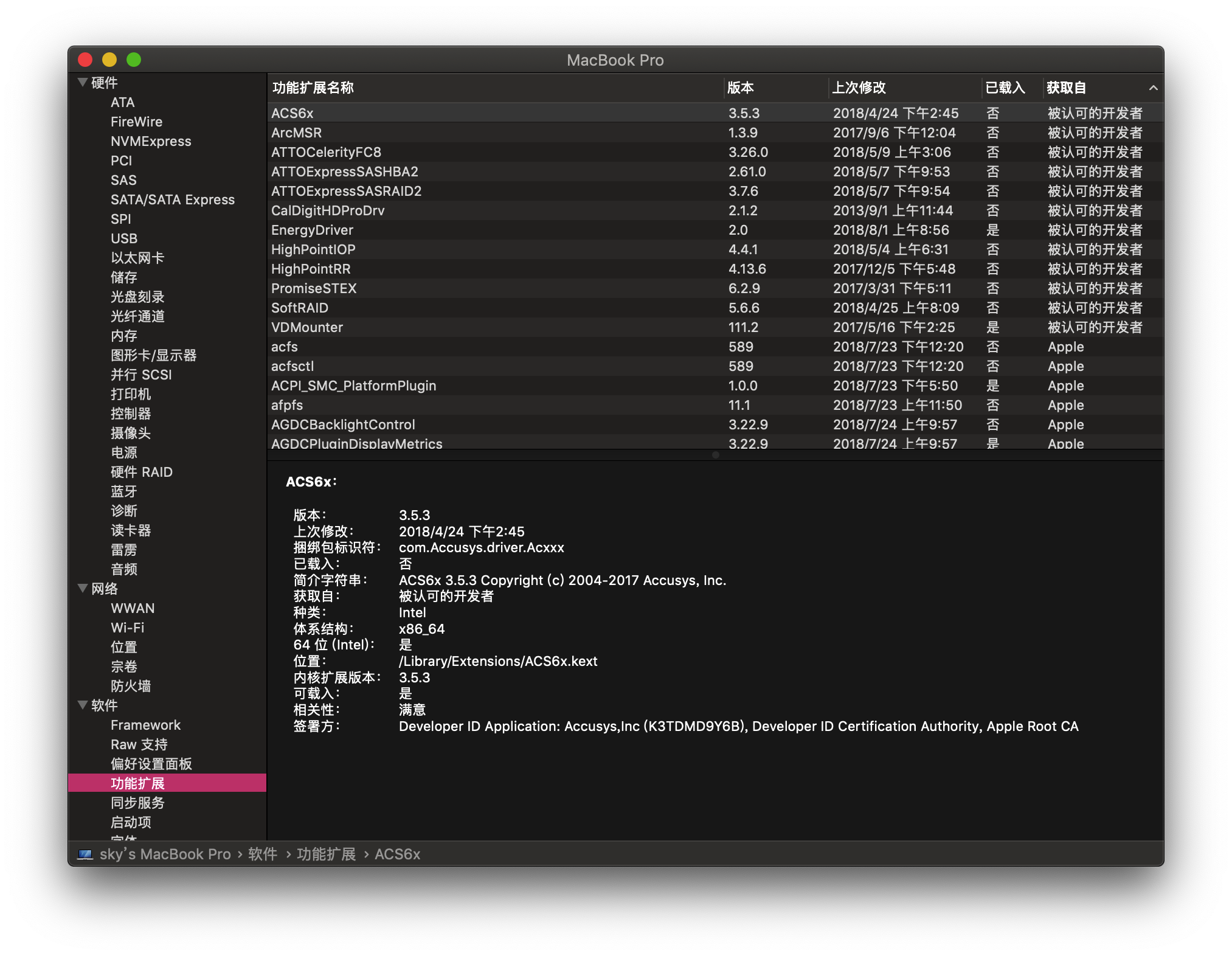Select Raw 支持 in the sidebar
Image resolution: width=1232 pixels, height=956 pixels.
pos(139,744)
